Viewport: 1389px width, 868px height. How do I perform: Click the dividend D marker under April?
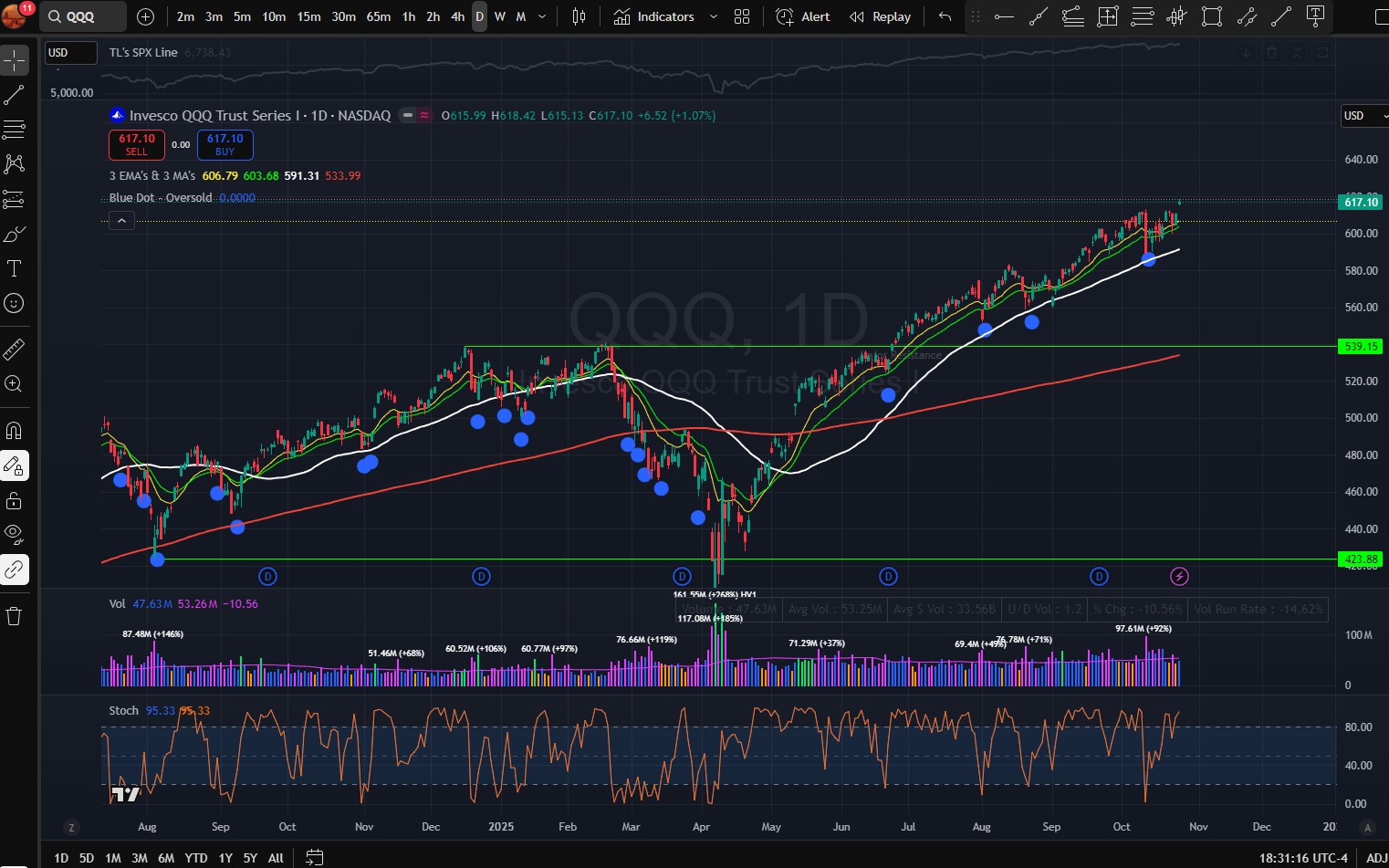682,576
